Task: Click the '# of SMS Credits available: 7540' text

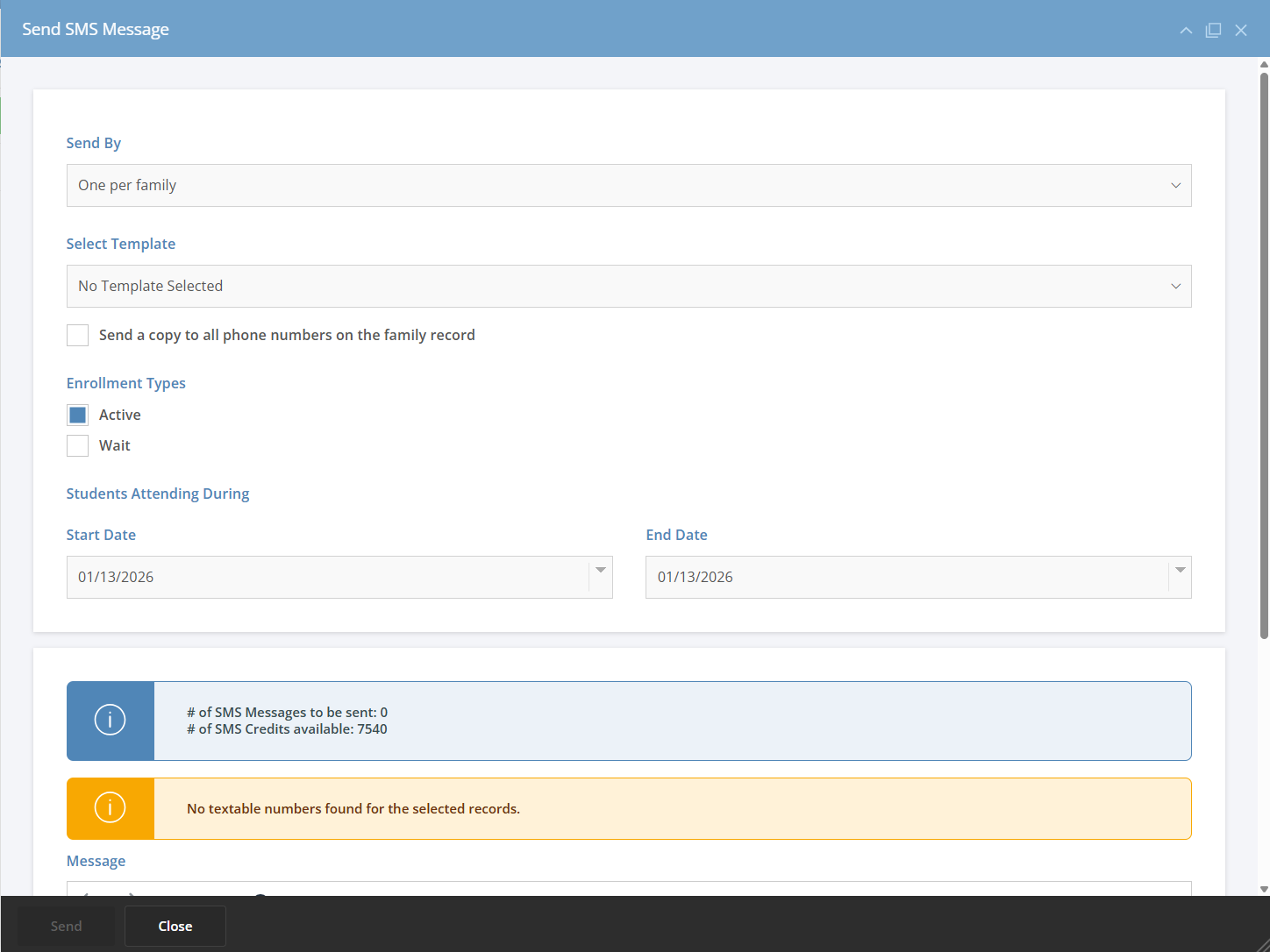Action: click(287, 728)
